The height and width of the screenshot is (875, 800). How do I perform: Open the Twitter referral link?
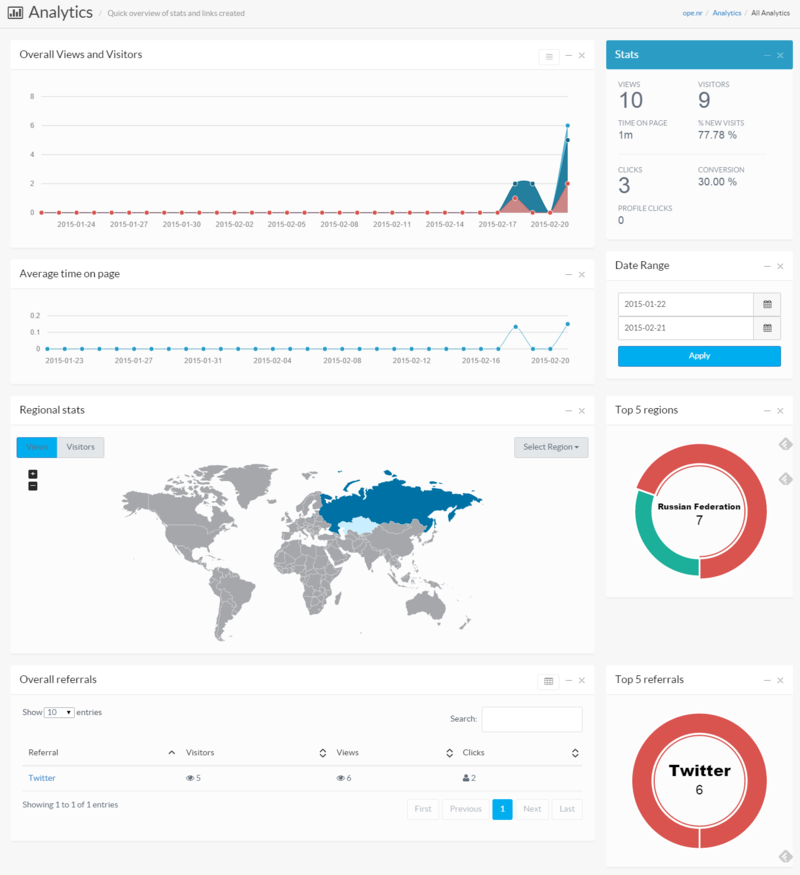coord(42,778)
